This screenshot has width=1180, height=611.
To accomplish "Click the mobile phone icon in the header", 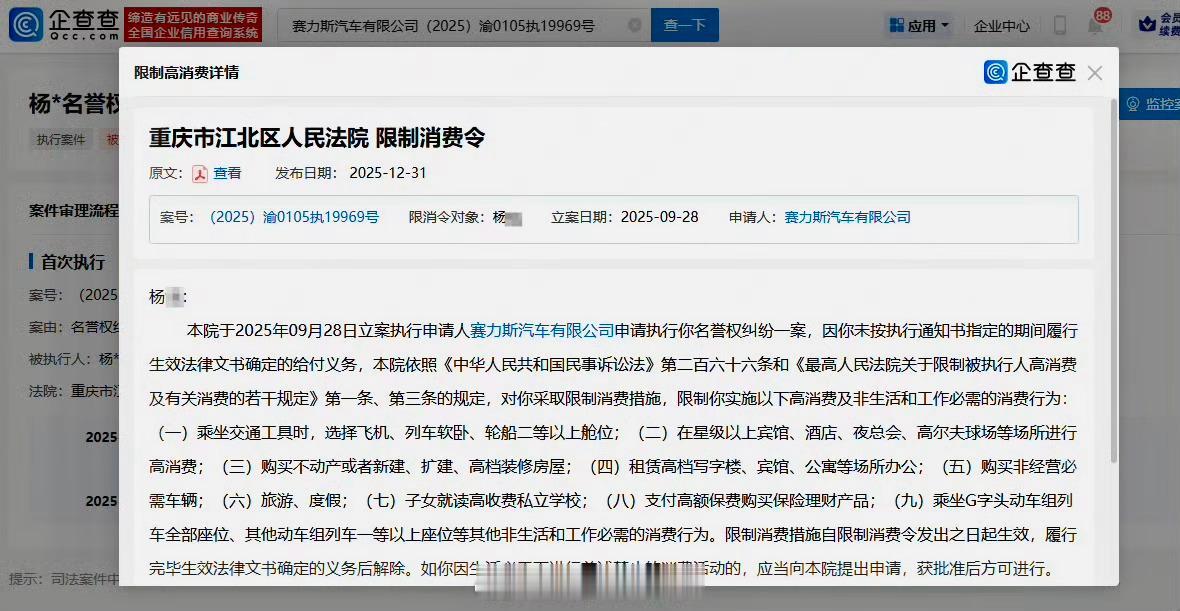I will click(1060, 26).
